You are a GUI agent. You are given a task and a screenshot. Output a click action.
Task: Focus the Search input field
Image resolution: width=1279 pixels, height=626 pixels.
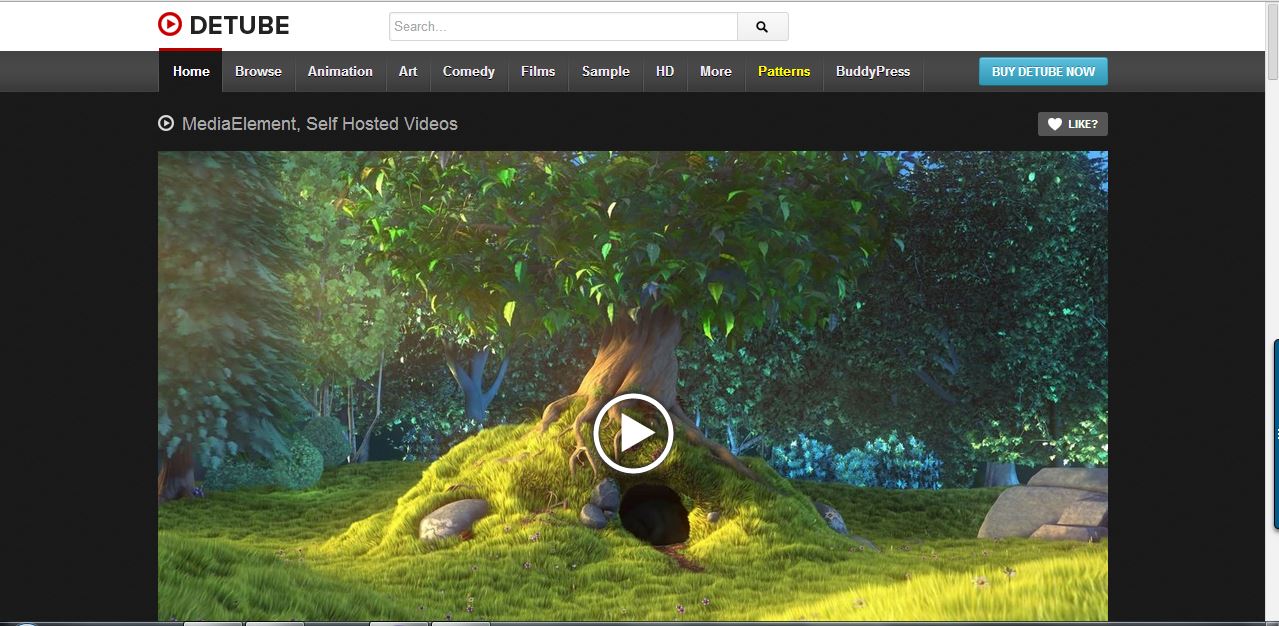click(563, 27)
